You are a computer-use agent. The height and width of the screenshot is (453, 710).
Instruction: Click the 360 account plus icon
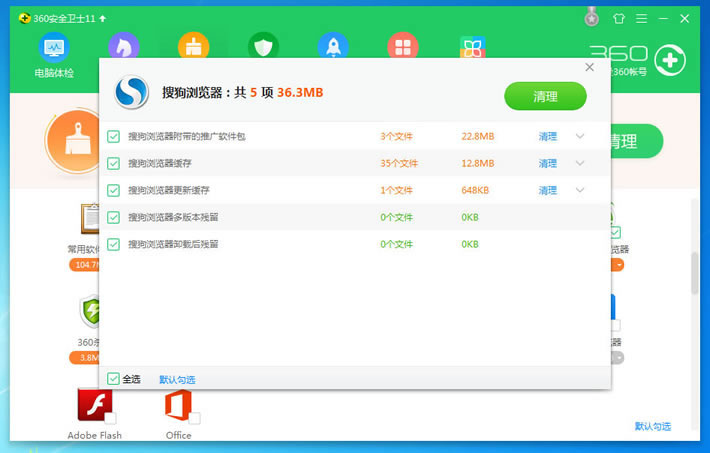(670, 60)
